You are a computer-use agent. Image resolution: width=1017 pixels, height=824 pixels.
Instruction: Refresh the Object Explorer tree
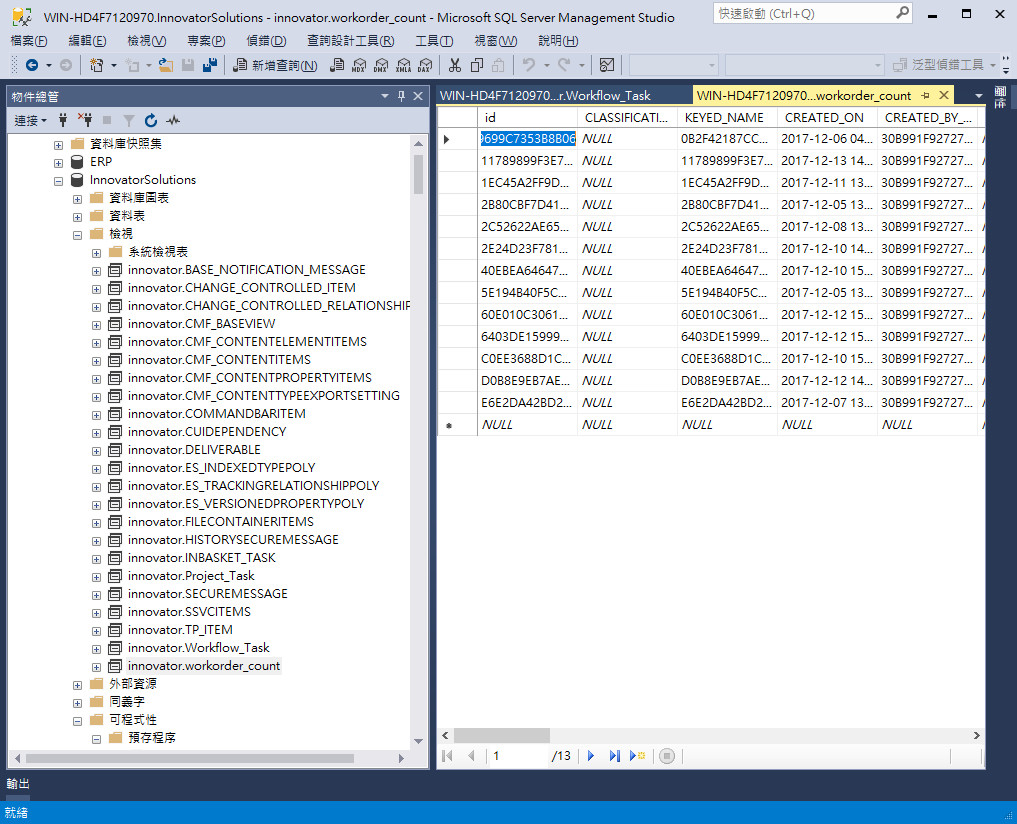click(150, 120)
